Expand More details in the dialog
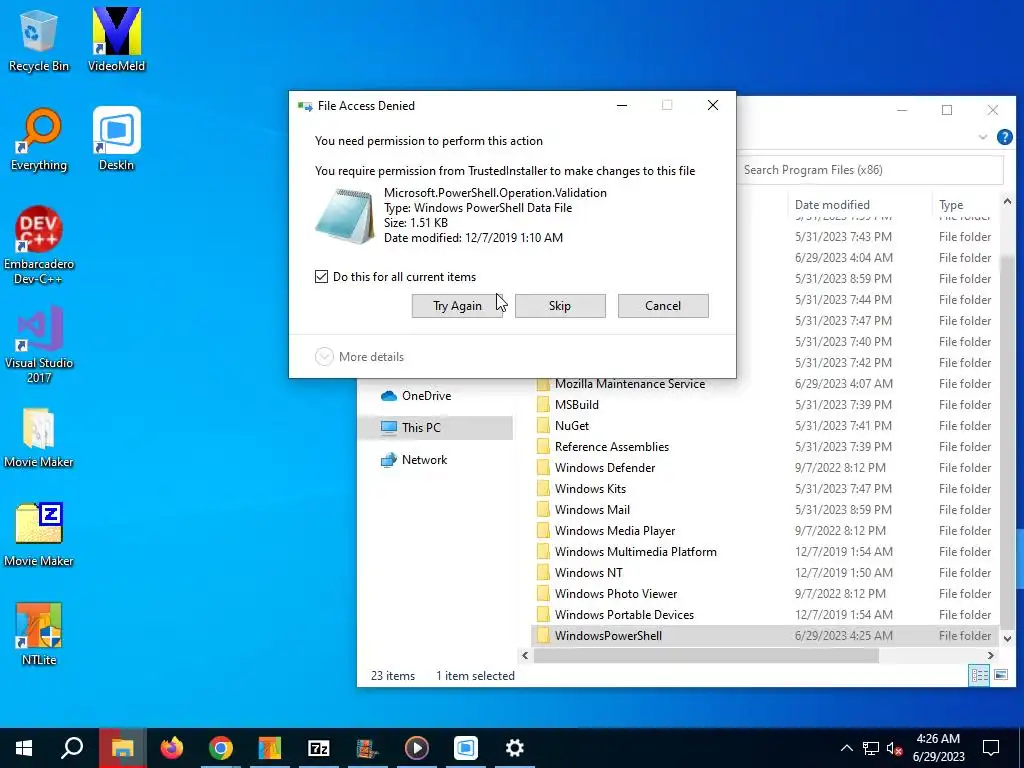The height and width of the screenshot is (768, 1024). pos(360,357)
